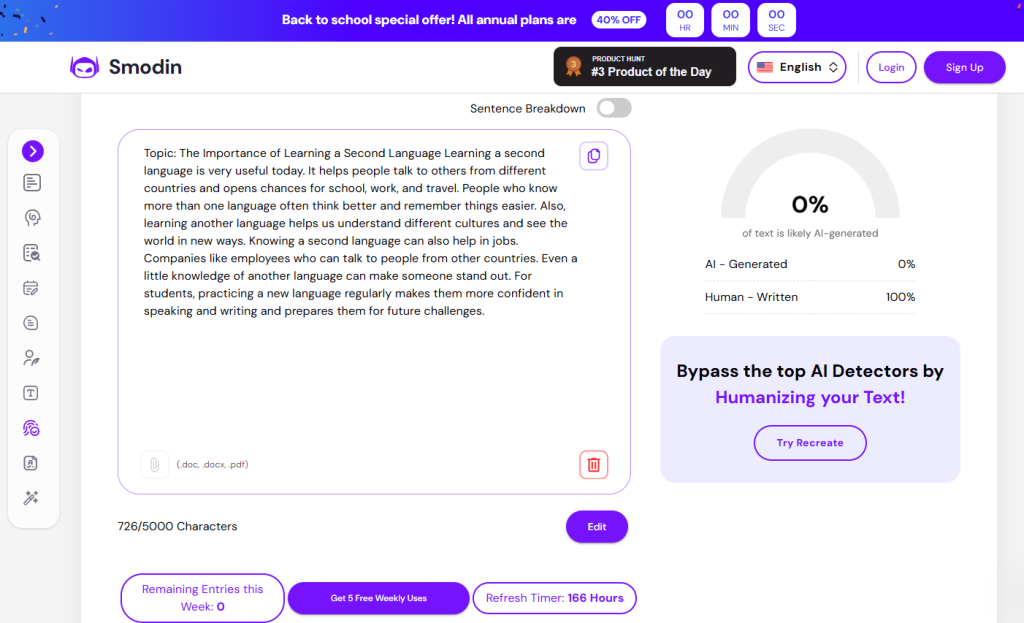Click the Login button
This screenshot has width=1024, height=623.
pos(890,67)
